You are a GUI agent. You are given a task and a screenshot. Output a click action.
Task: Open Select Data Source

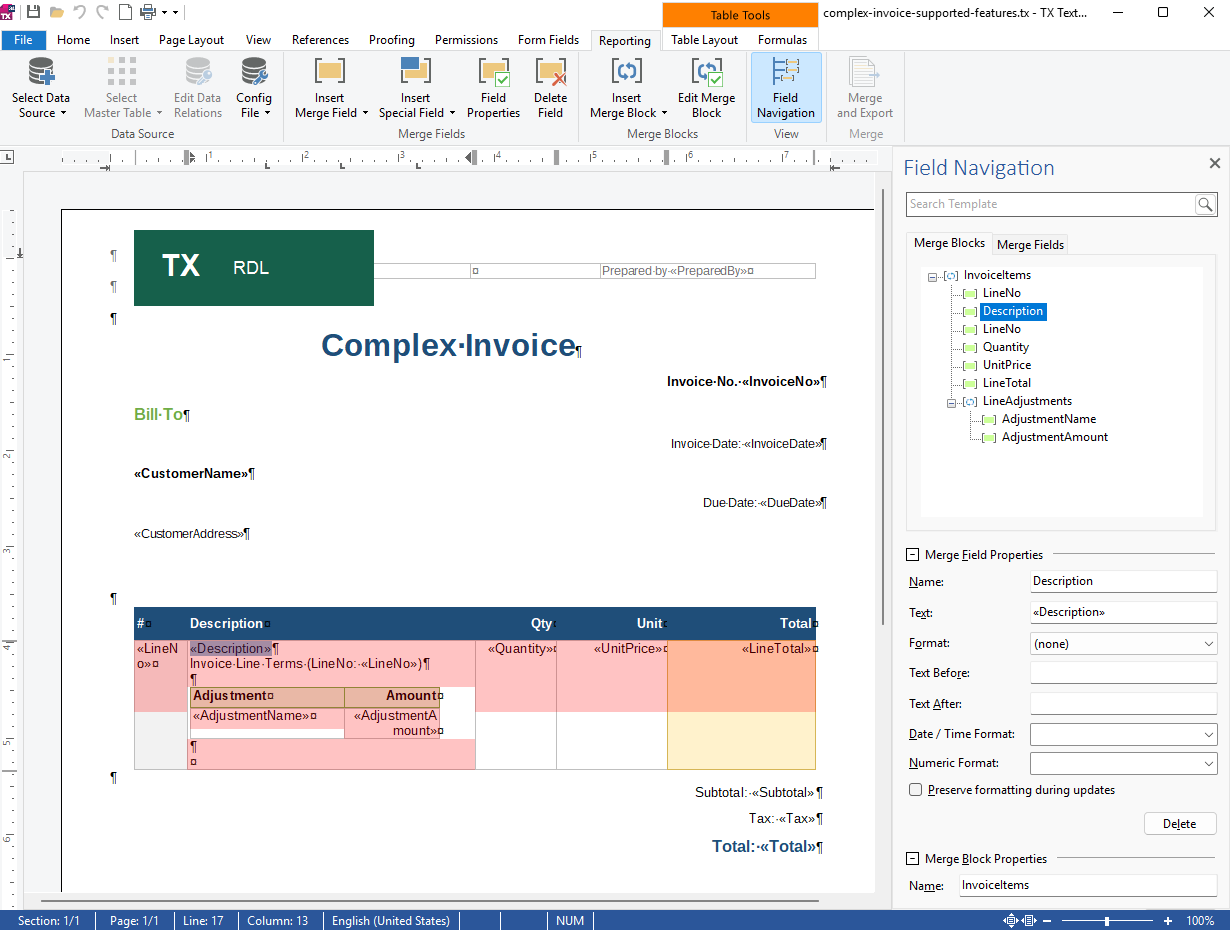41,88
